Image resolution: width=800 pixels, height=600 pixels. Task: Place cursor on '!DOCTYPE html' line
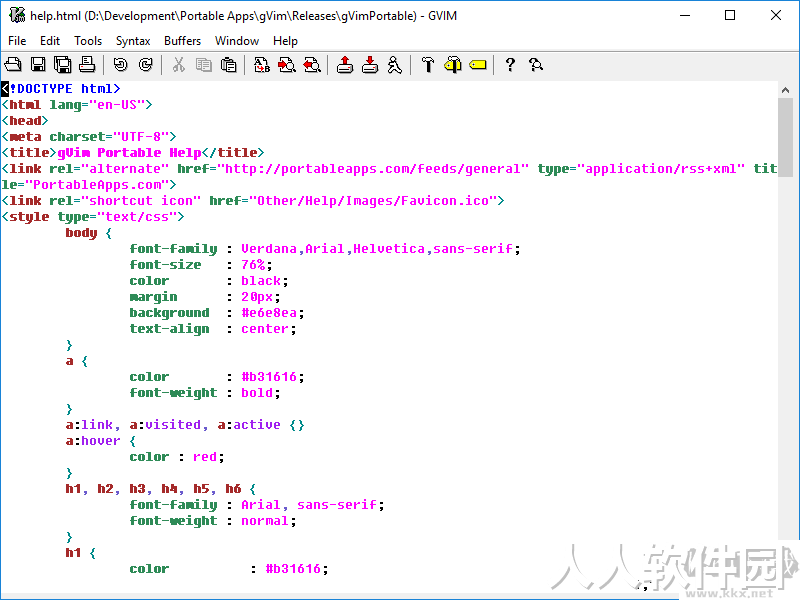pos(61,89)
